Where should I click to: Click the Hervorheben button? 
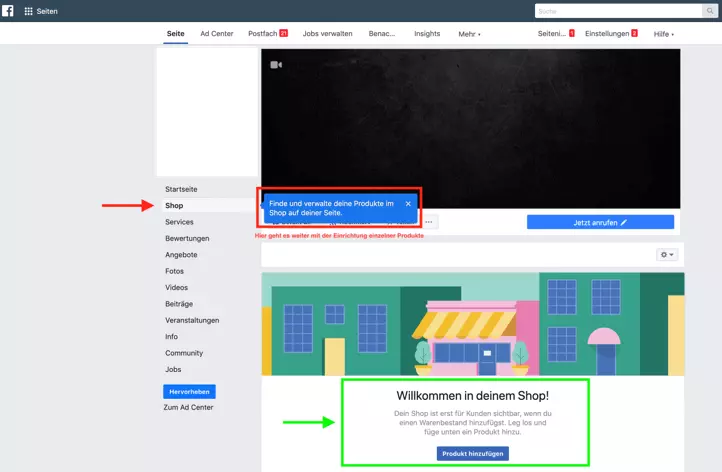click(x=189, y=392)
